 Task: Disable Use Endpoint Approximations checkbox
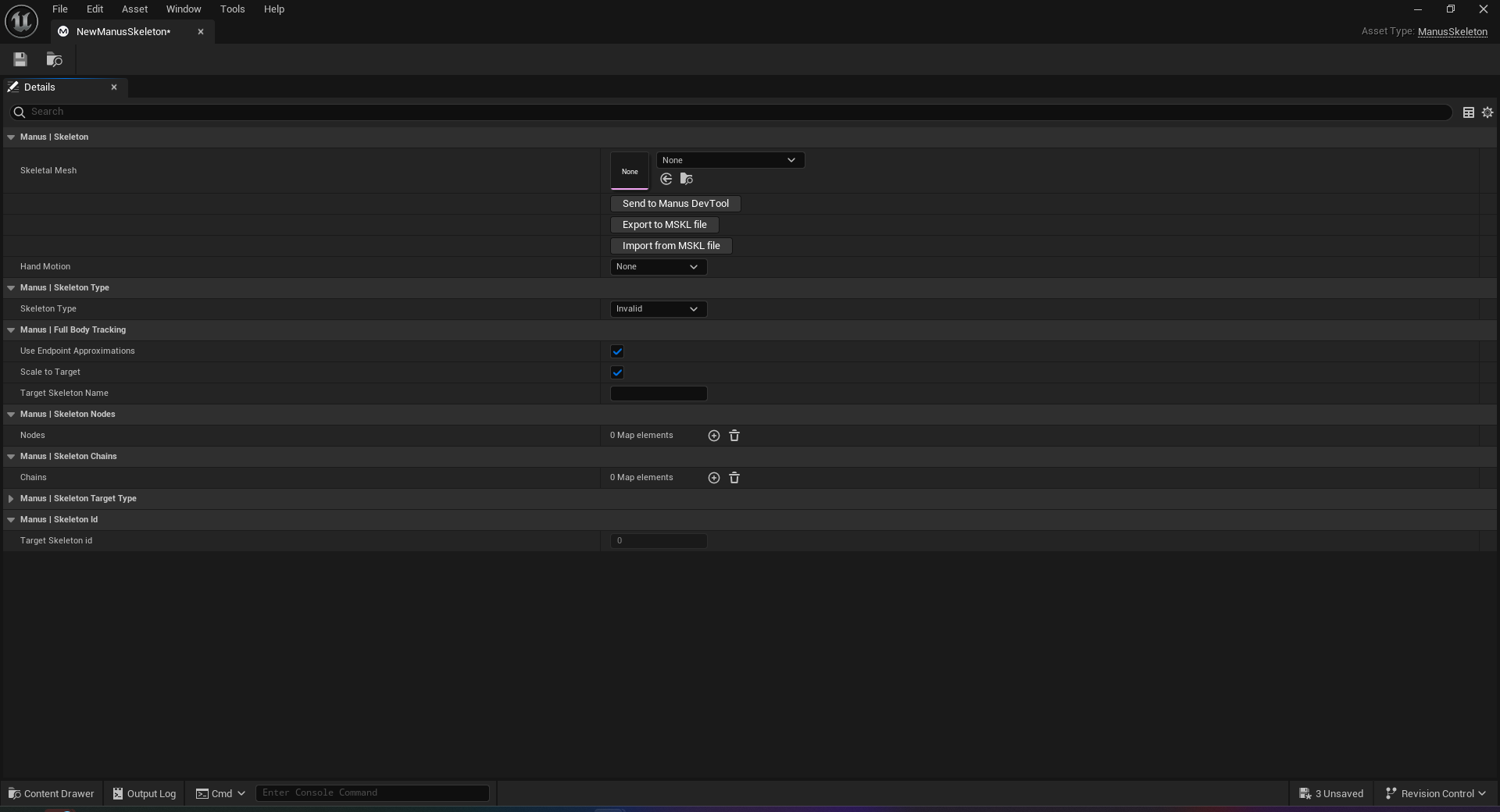point(617,351)
